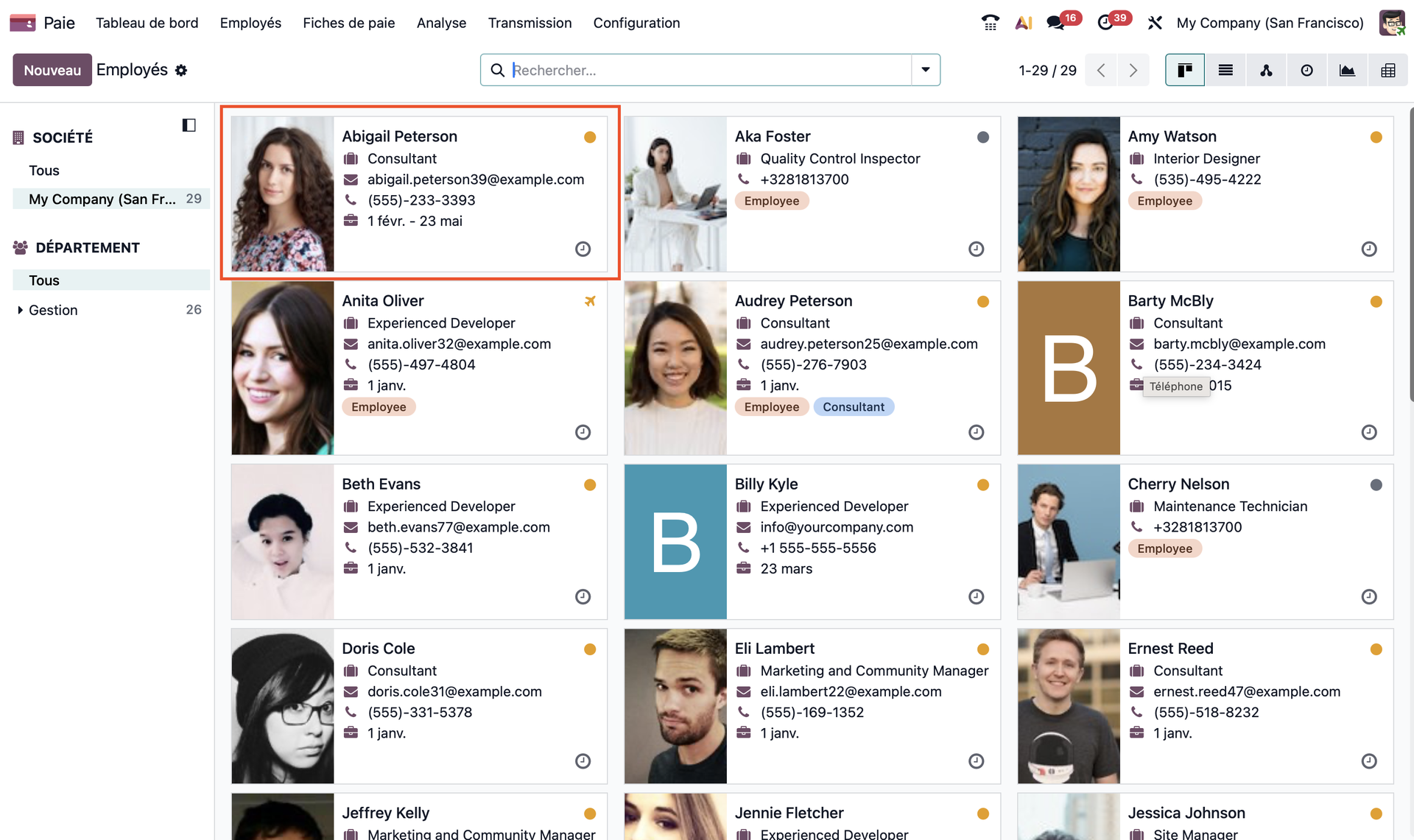1414x840 pixels.
Task: Go to the next page arrow
Action: [x=1133, y=70]
